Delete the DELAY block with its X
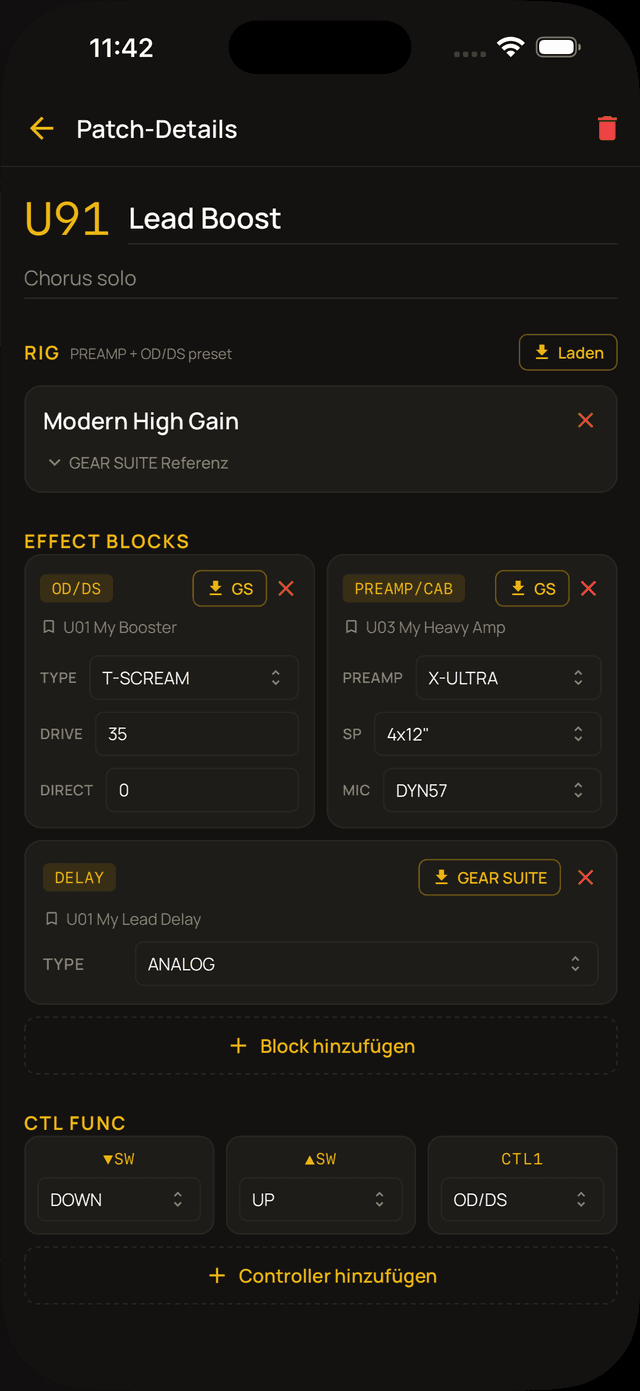 coord(585,877)
